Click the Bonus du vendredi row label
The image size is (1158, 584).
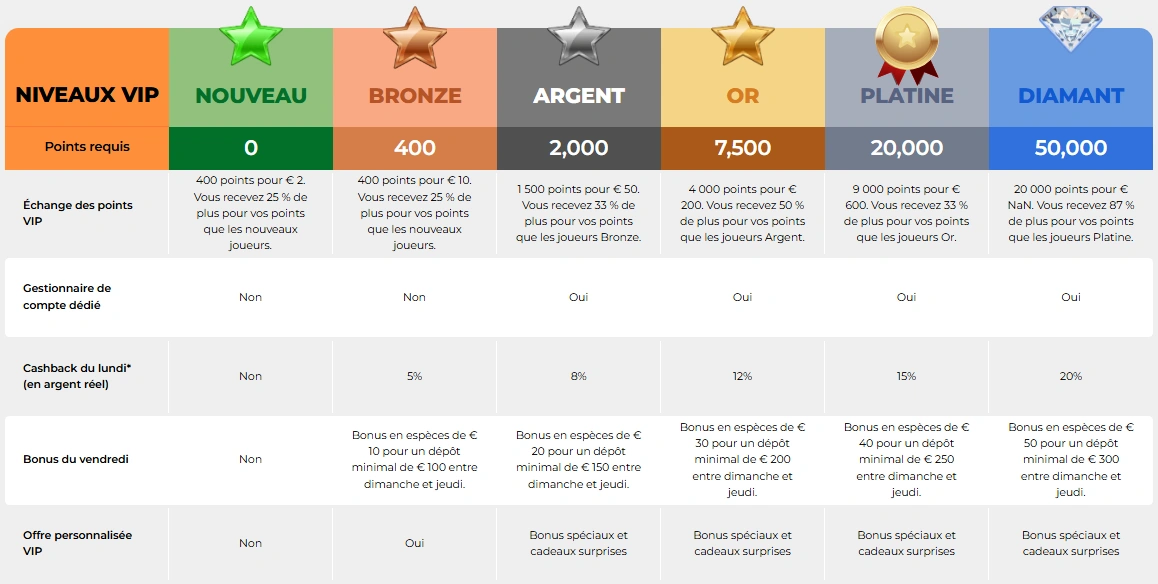click(x=76, y=460)
